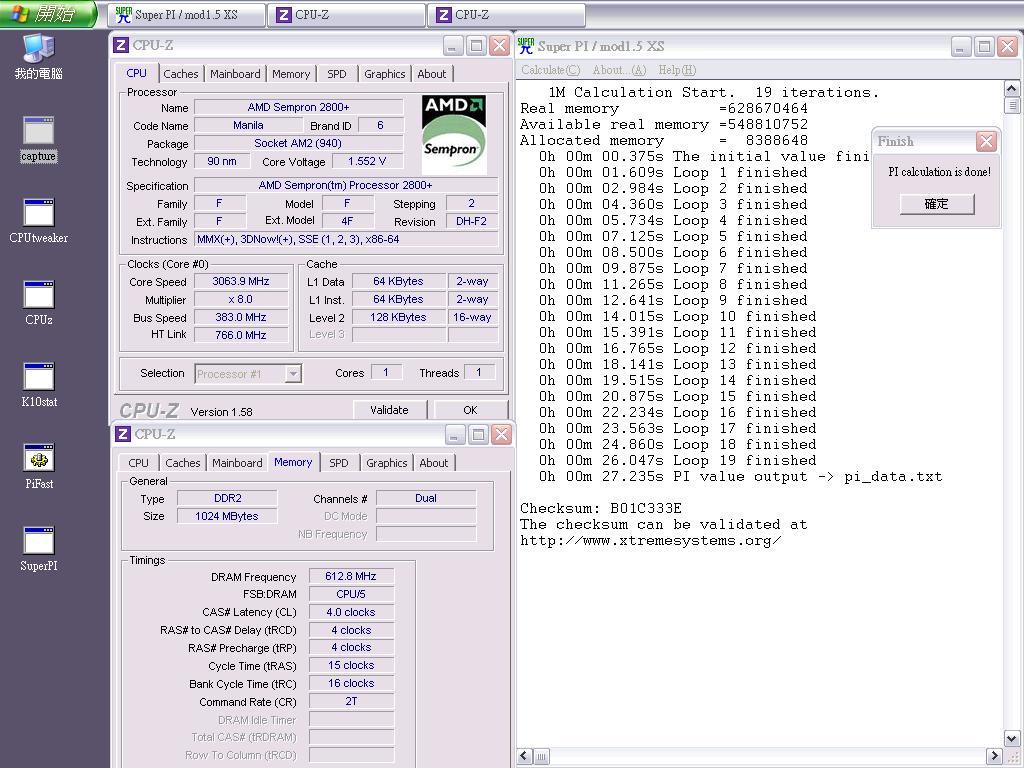This screenshot has width=1024, height=768.
Task: Open Graphics tab in upper CPU-Z window
Action: 385,74
